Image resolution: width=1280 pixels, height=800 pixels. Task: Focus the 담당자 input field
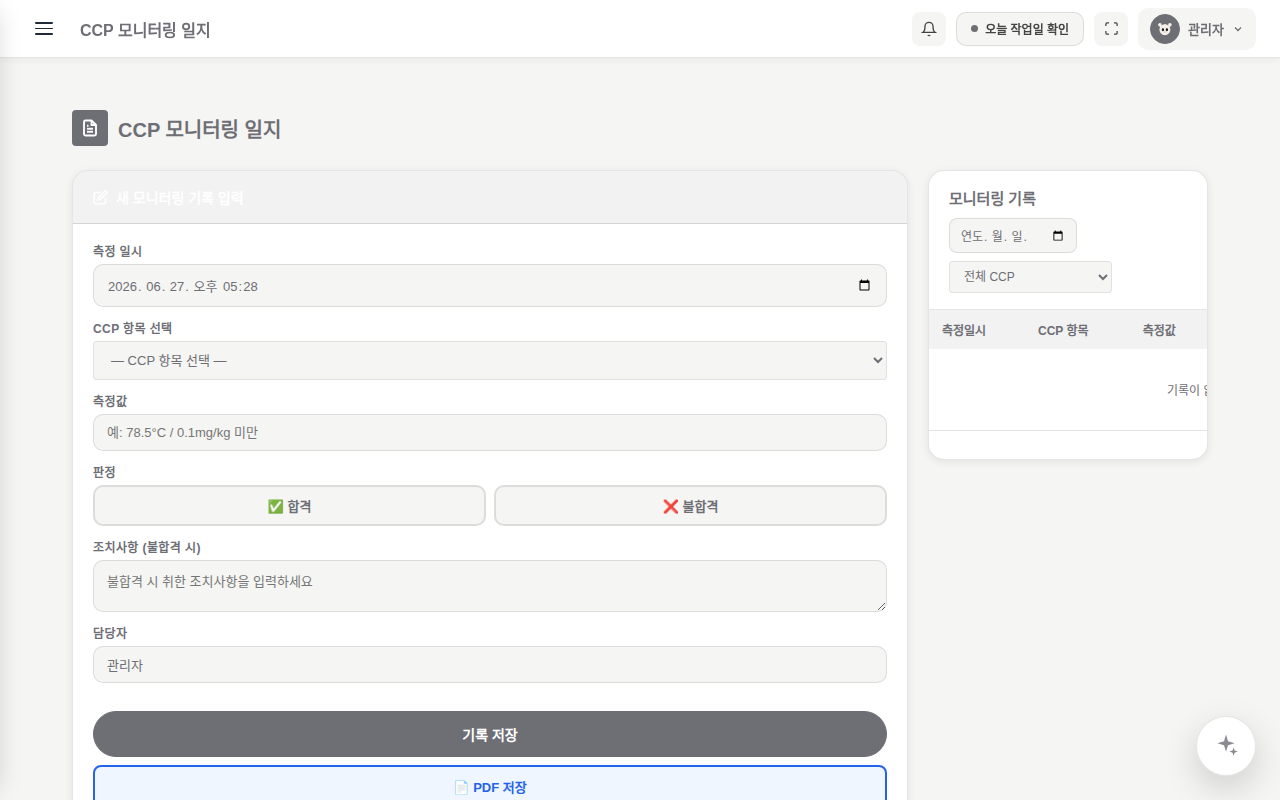pyautogui.click(x=490, y=665)
